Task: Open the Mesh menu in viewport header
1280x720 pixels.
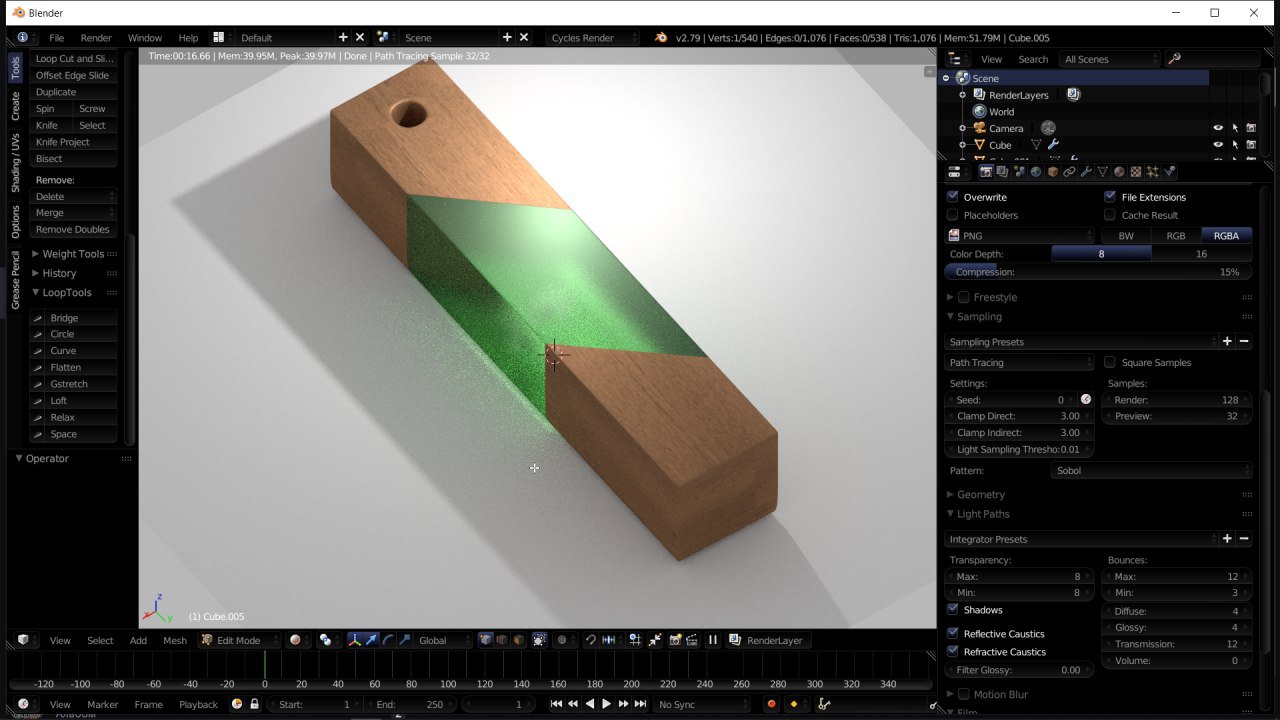Action: (175, 640)
